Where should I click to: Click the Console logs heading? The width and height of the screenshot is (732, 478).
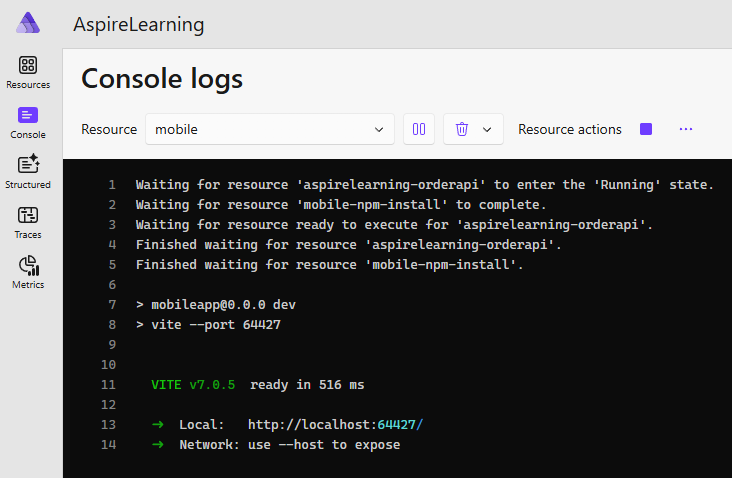point(162,78)
